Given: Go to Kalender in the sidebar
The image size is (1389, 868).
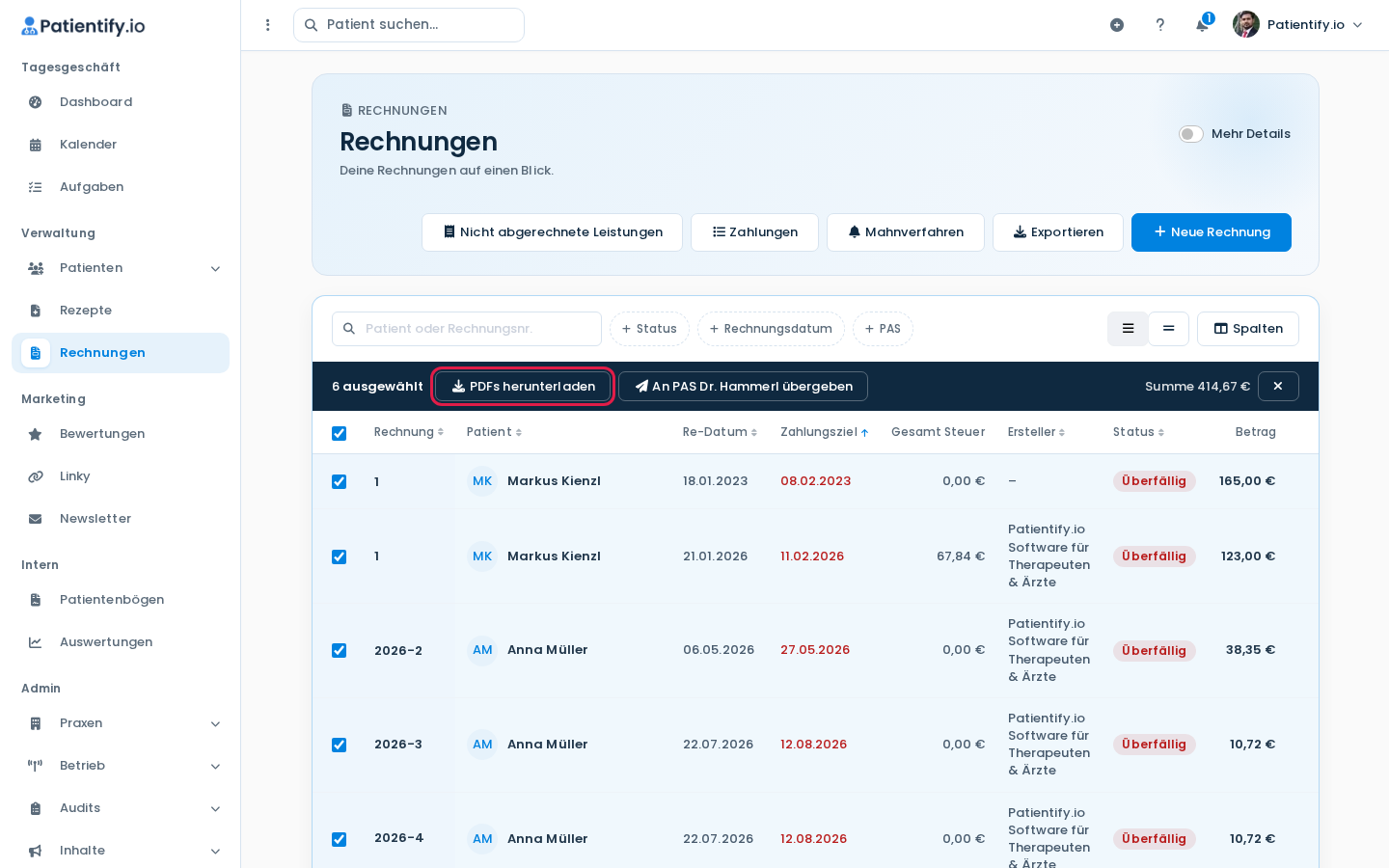Looking at the screenshot, I should [x=121, y=145].
